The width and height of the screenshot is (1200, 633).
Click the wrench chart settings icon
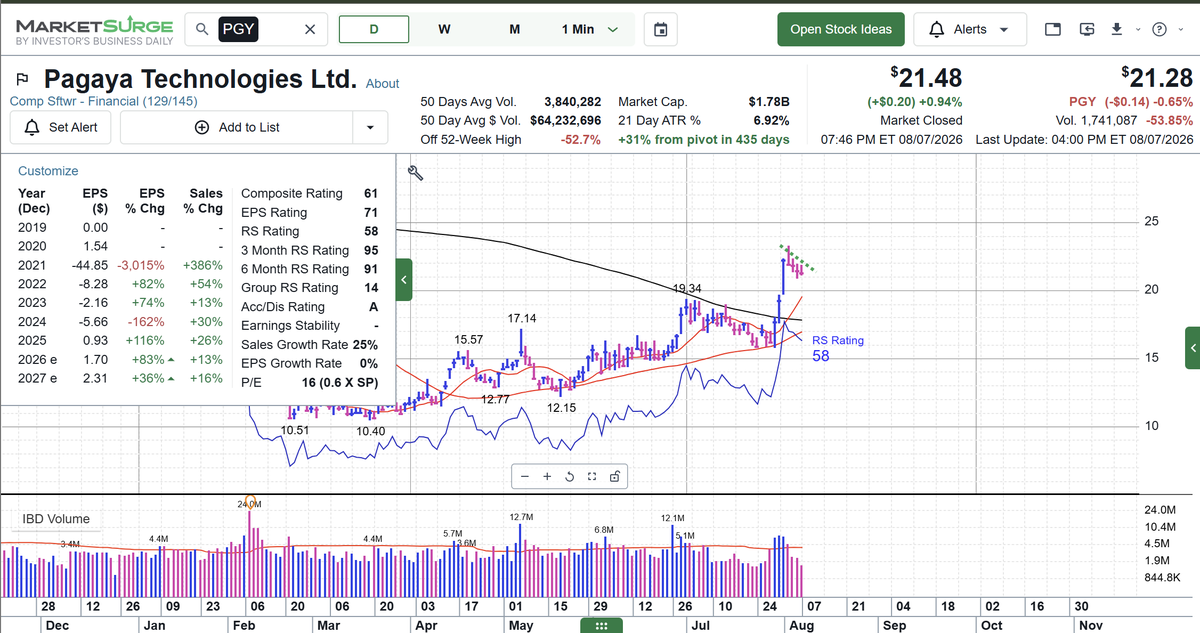point(416,173)
